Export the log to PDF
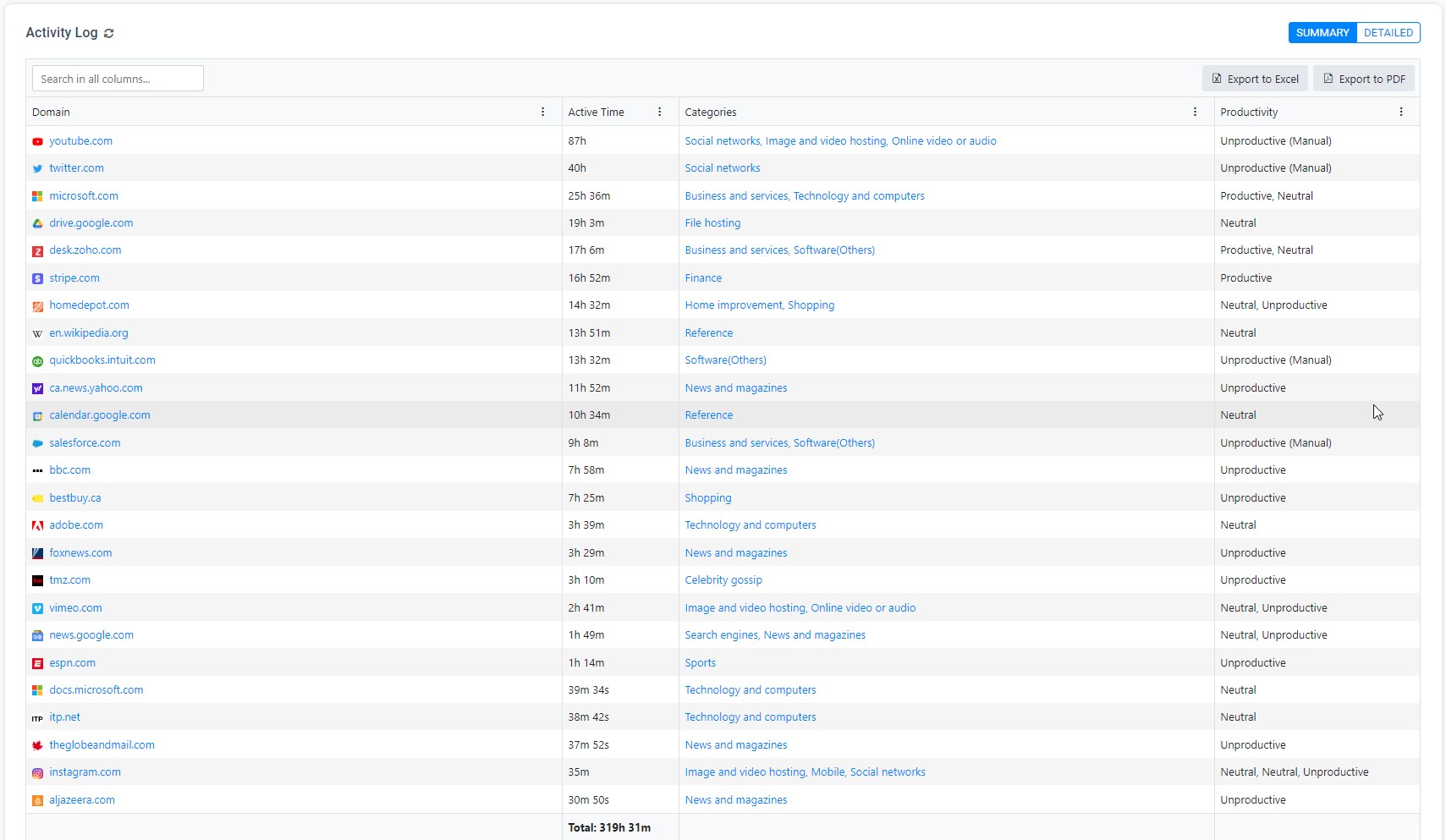 pyautogui.click(x=1364, y=79)
